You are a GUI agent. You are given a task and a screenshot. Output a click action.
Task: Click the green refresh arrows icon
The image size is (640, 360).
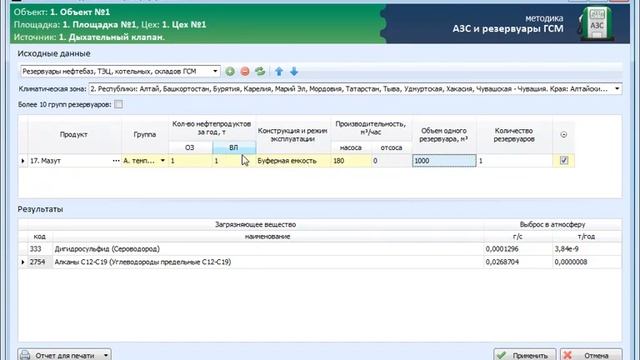(x=260, y=71)
